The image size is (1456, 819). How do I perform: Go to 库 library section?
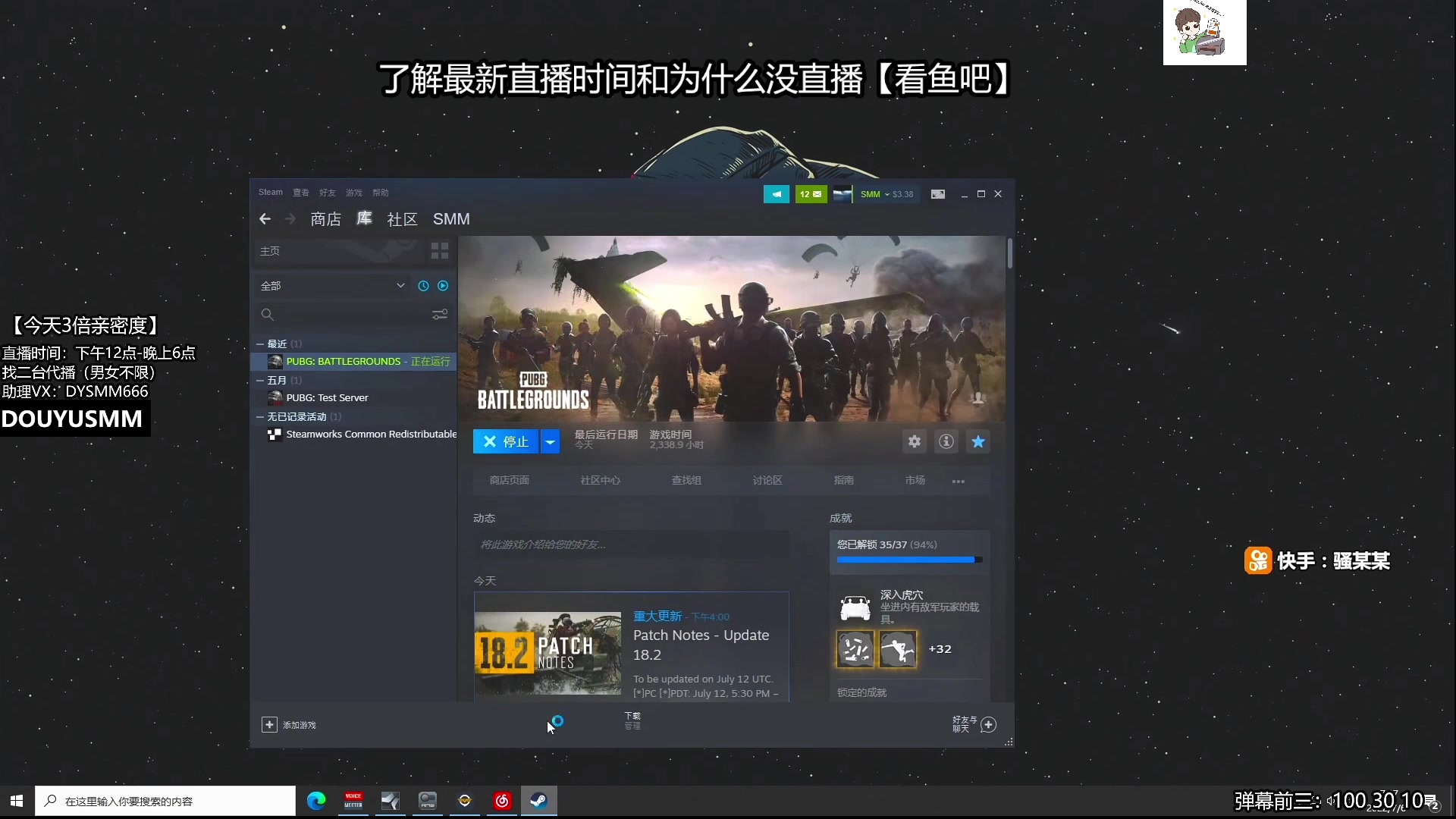tap(364, 218)
